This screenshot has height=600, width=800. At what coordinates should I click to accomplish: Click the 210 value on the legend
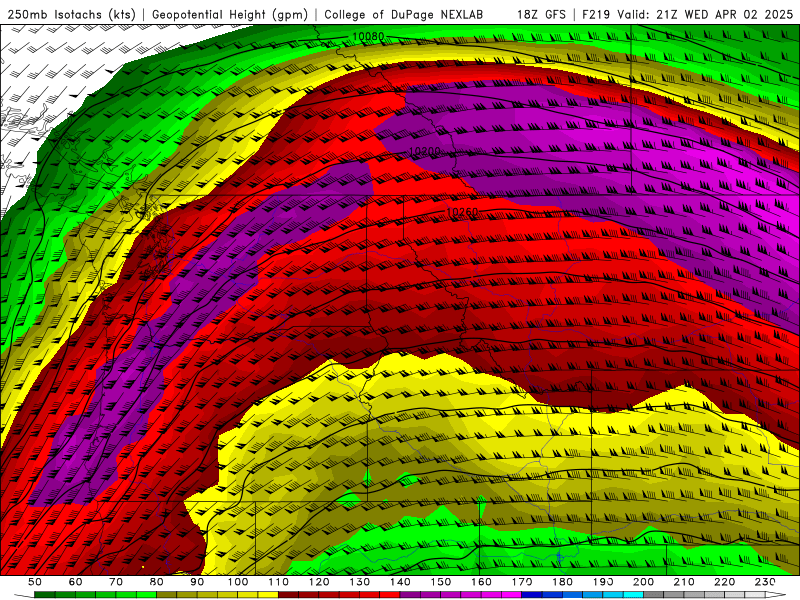[x=684, y=582]
